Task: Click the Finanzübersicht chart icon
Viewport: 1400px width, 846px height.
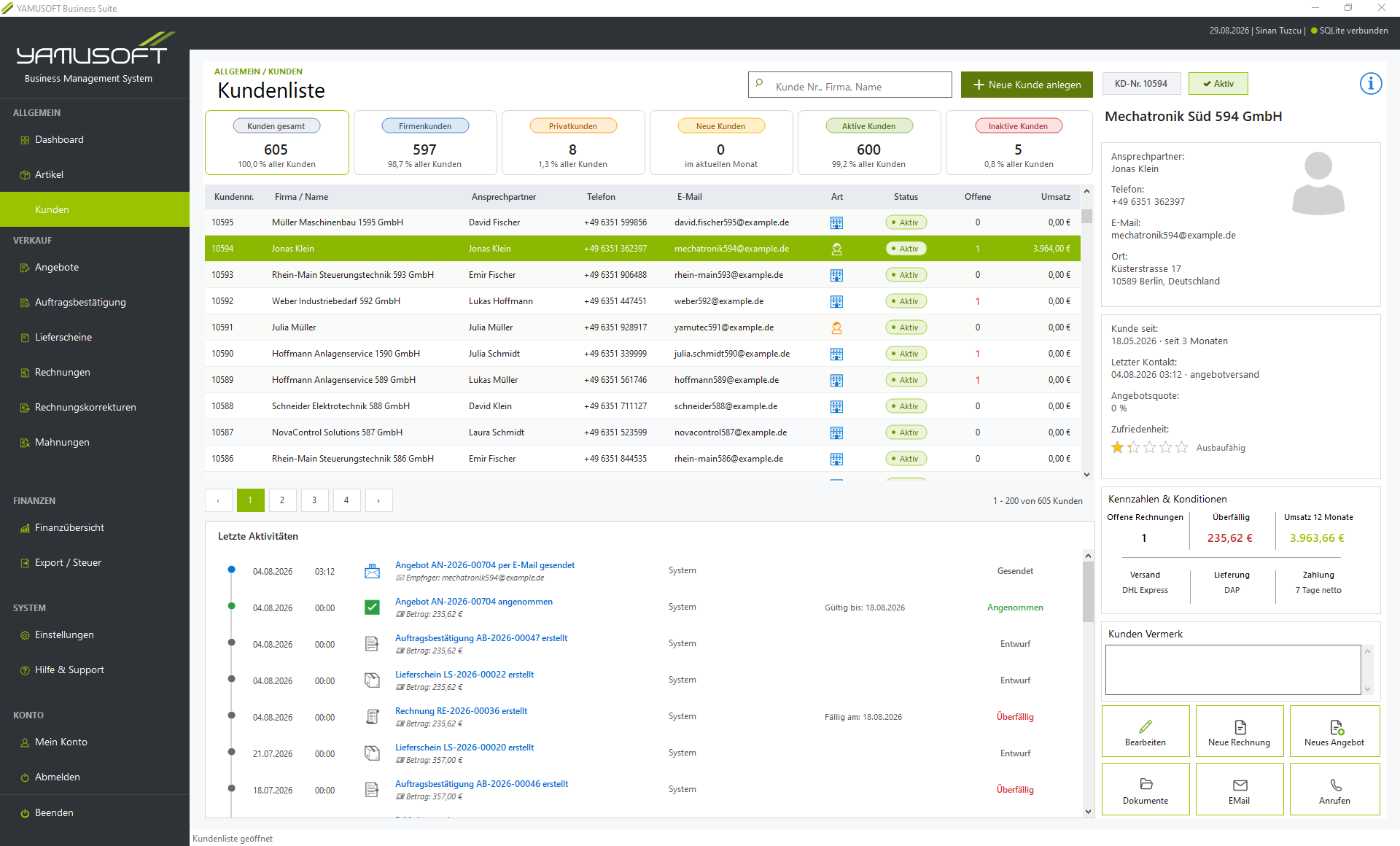Action: click(x=25, y=528)
